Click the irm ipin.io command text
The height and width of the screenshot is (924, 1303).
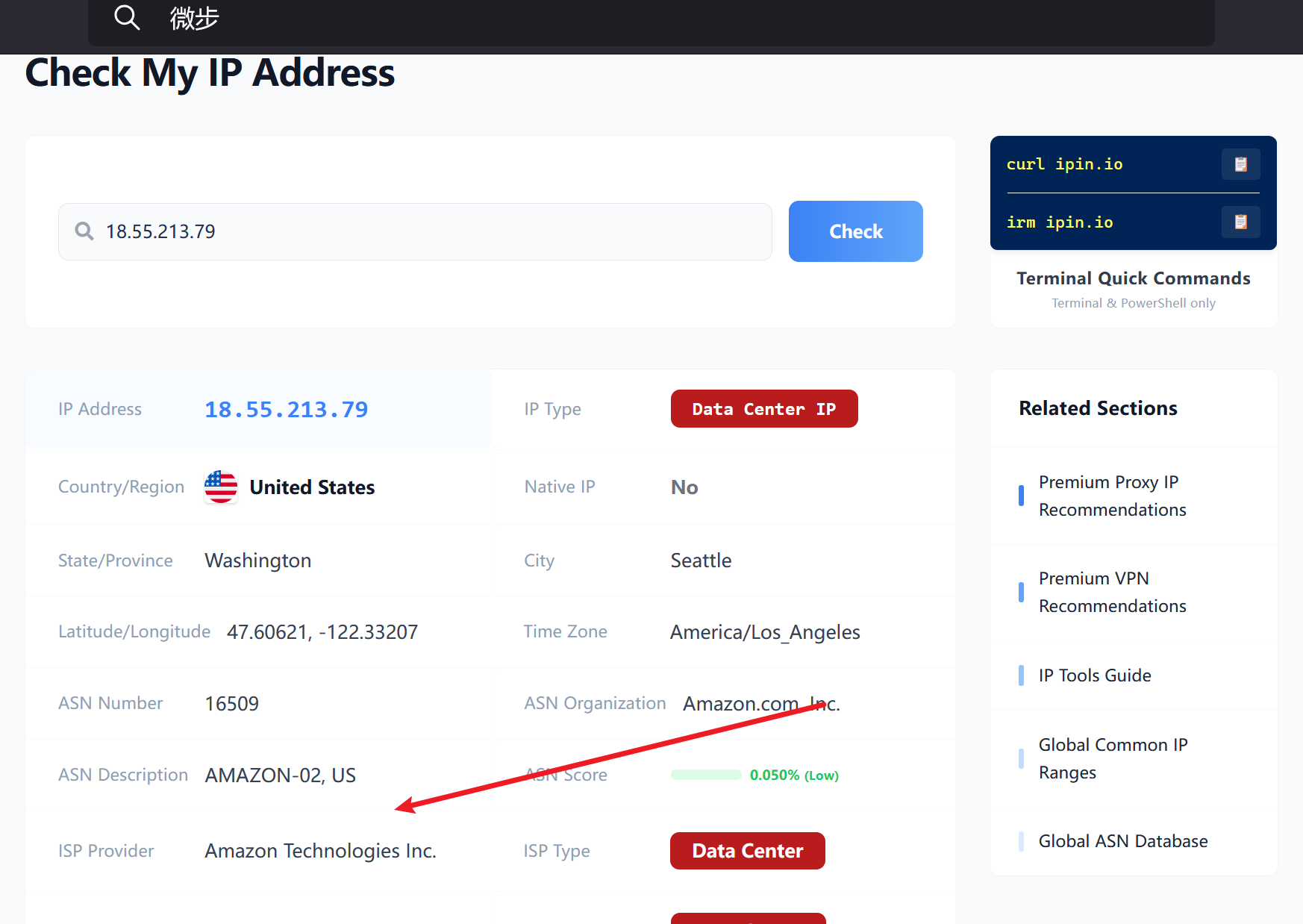(1060, 222)
